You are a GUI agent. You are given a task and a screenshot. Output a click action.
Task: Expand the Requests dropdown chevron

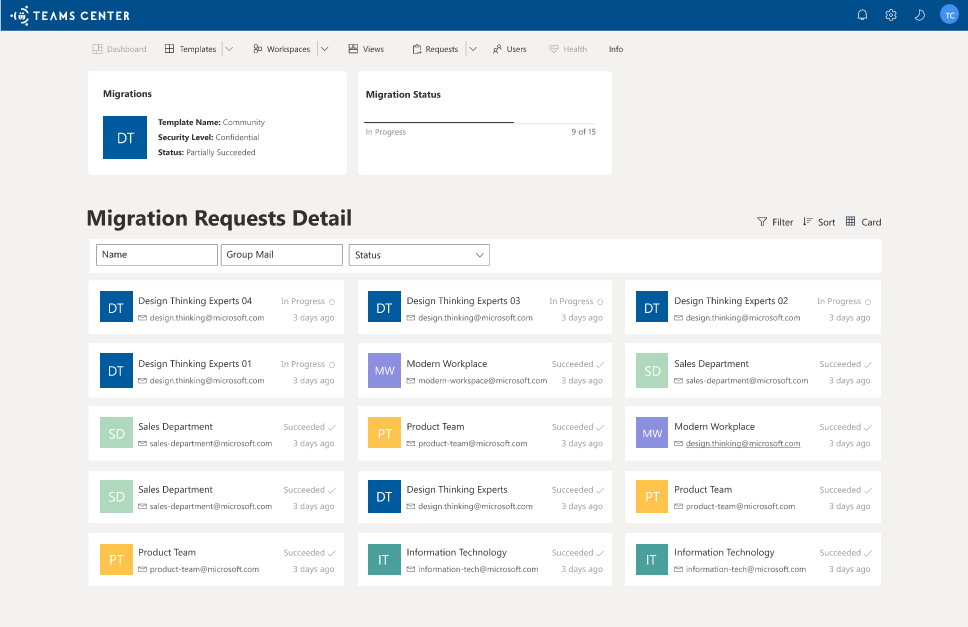pyautogui.click(x=471, y=48)
